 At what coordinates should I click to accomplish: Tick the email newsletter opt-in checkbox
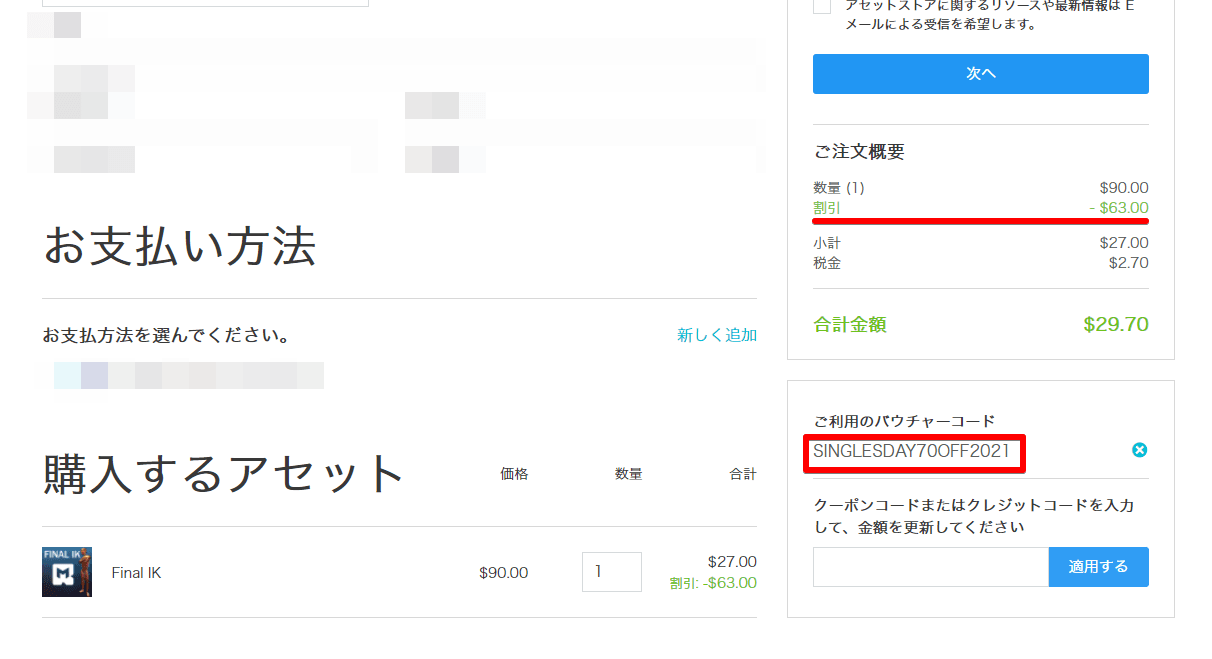click(822, 6)
